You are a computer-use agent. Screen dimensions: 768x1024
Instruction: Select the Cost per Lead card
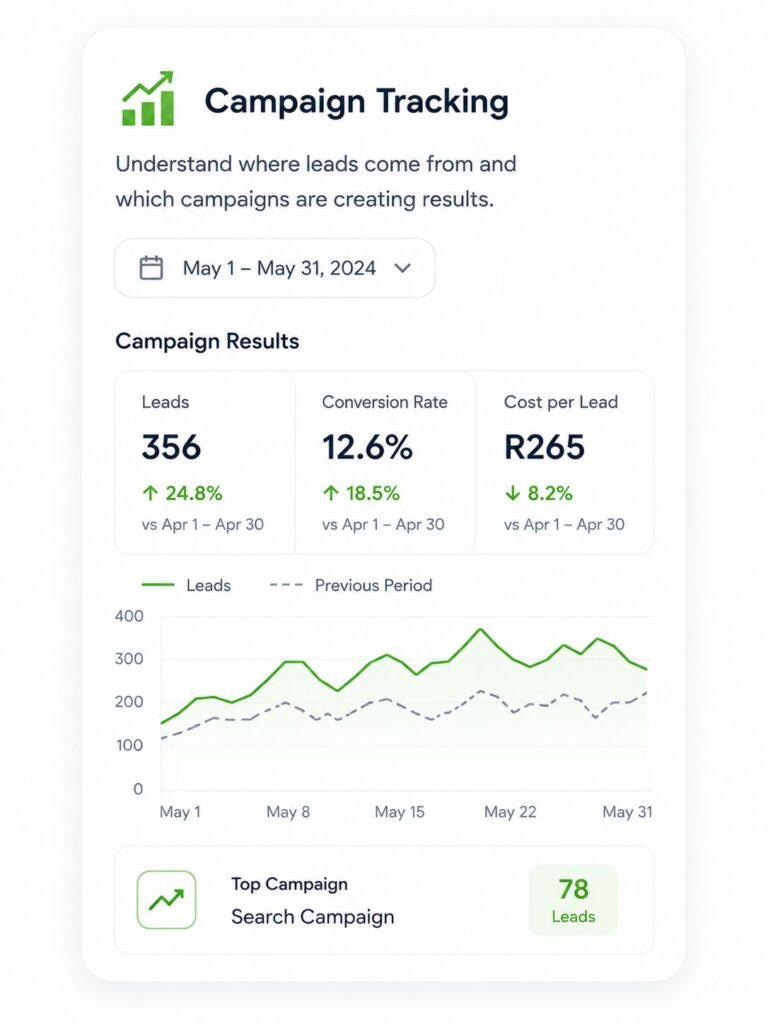tap(564, 462)
